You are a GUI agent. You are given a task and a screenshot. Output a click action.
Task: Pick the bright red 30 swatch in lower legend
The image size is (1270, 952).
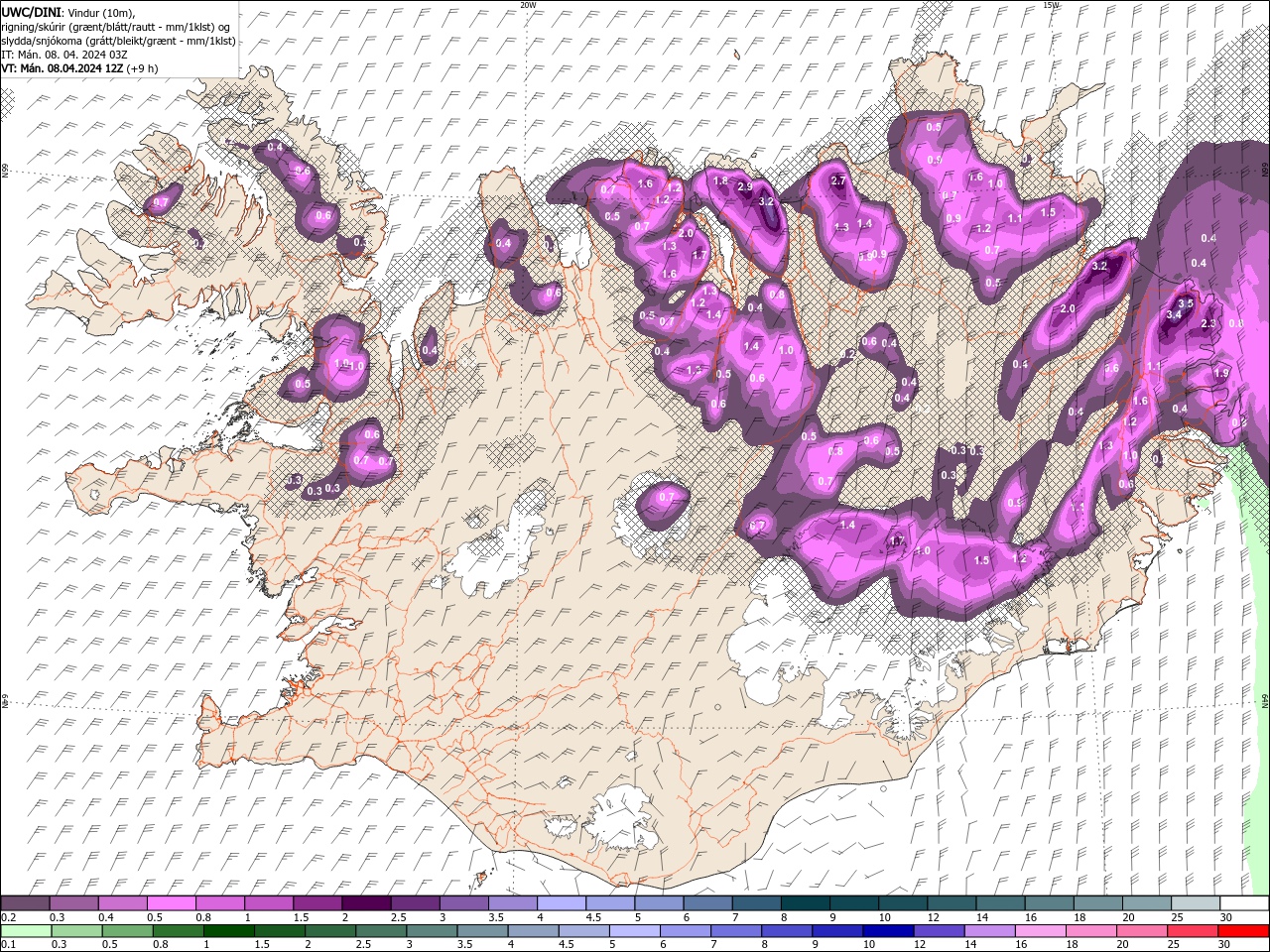[1243, 931]
